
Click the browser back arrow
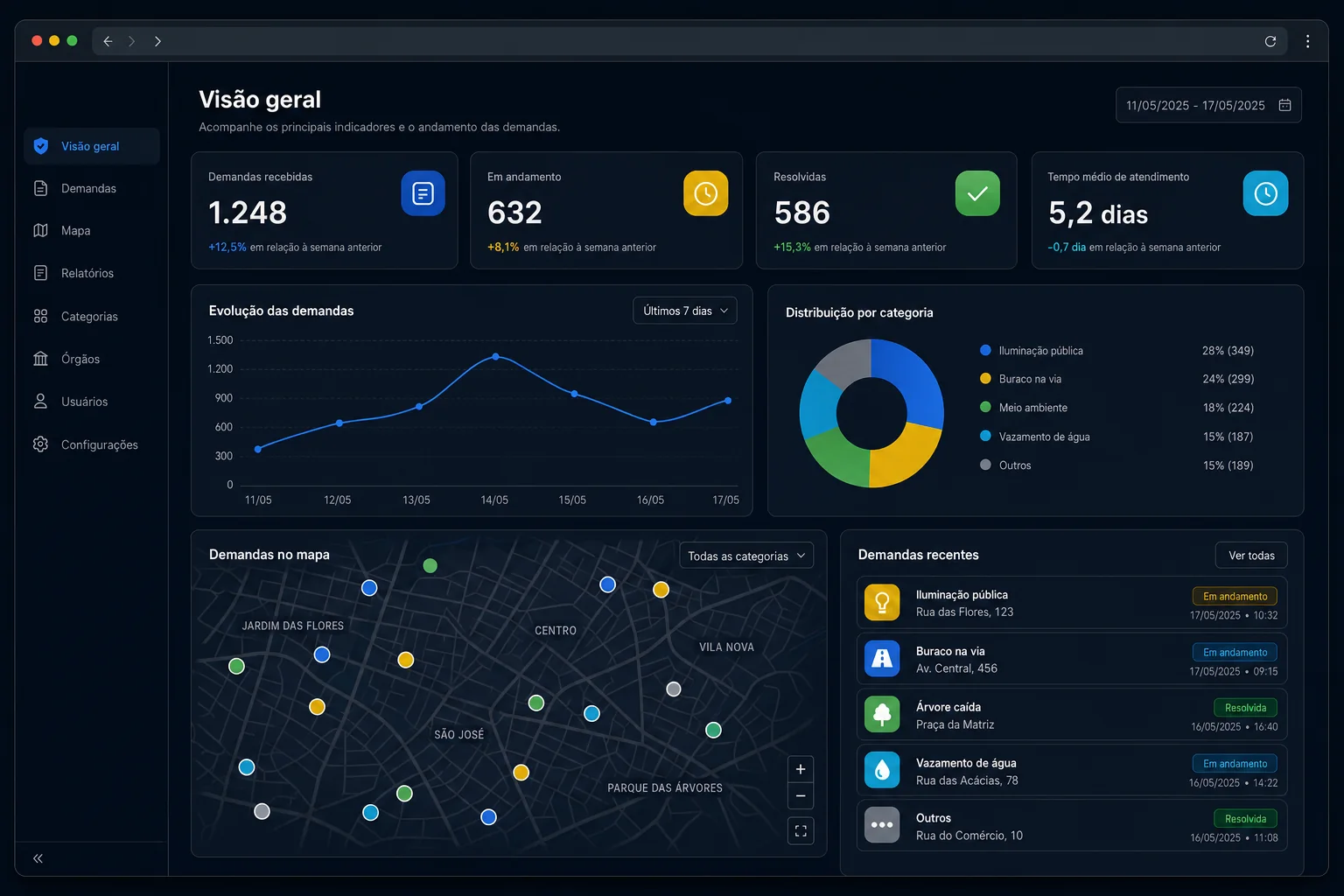click(x=108, y=41)
